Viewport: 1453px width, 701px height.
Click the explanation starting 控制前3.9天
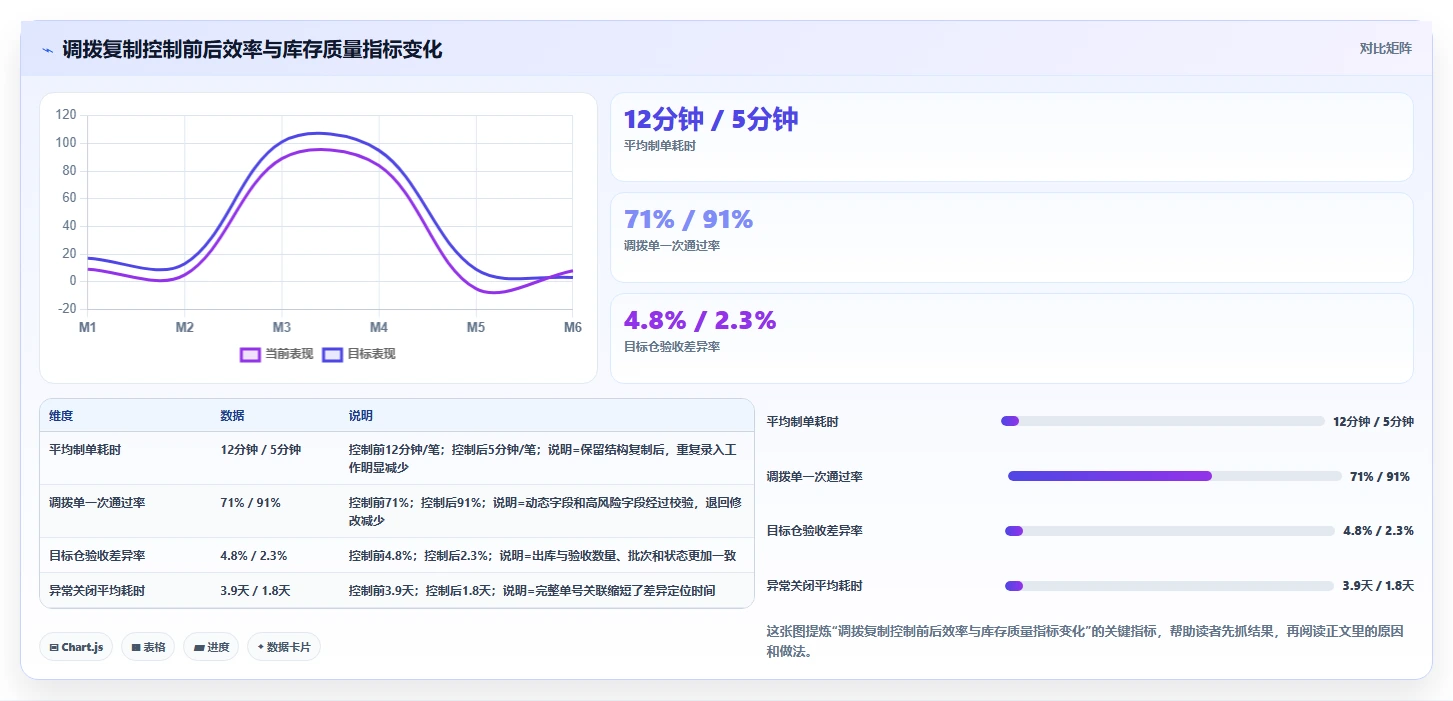pos(532,591)
